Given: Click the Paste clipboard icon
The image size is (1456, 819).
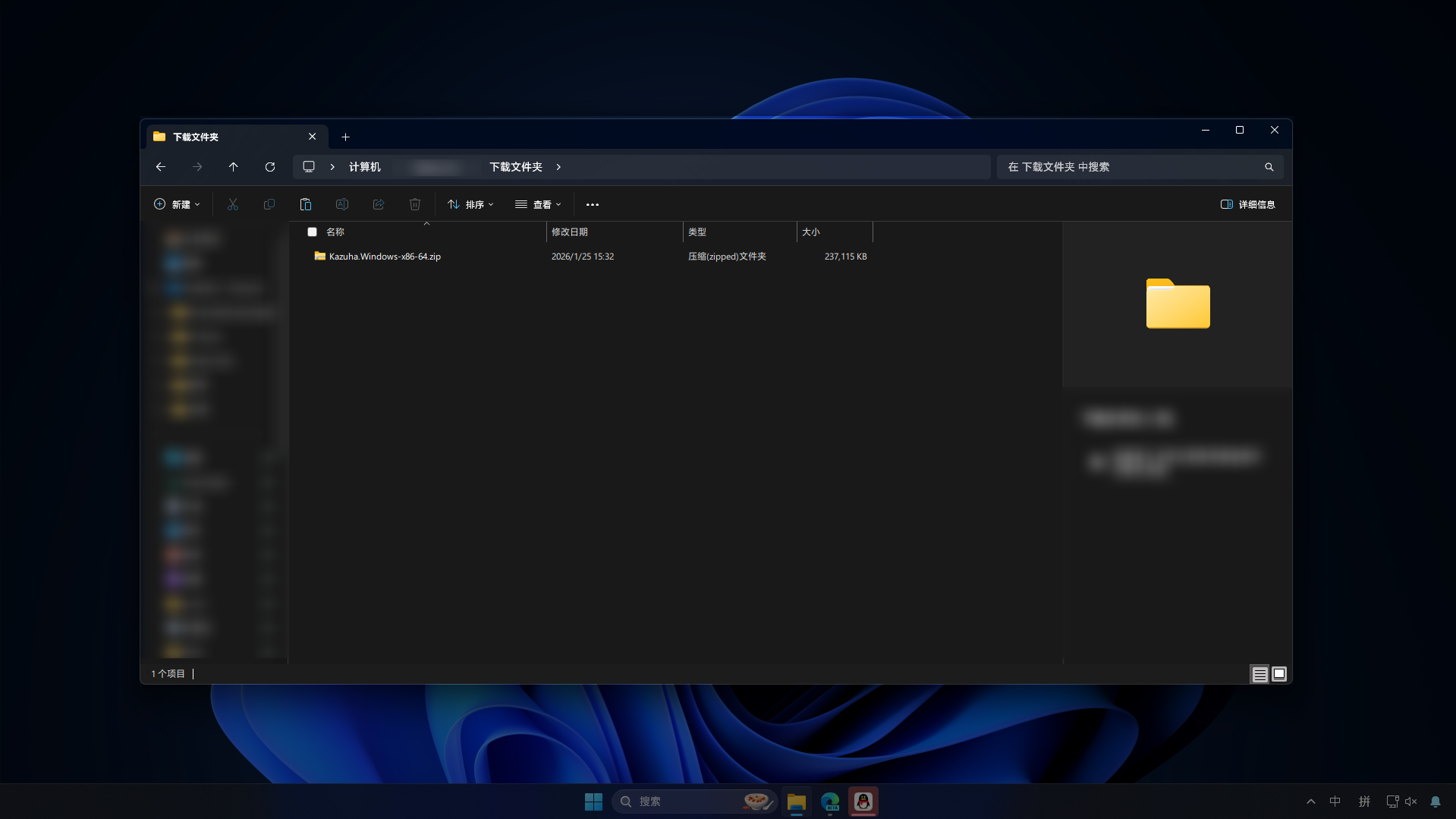Looking at the screenshot, I should (306, 204).
